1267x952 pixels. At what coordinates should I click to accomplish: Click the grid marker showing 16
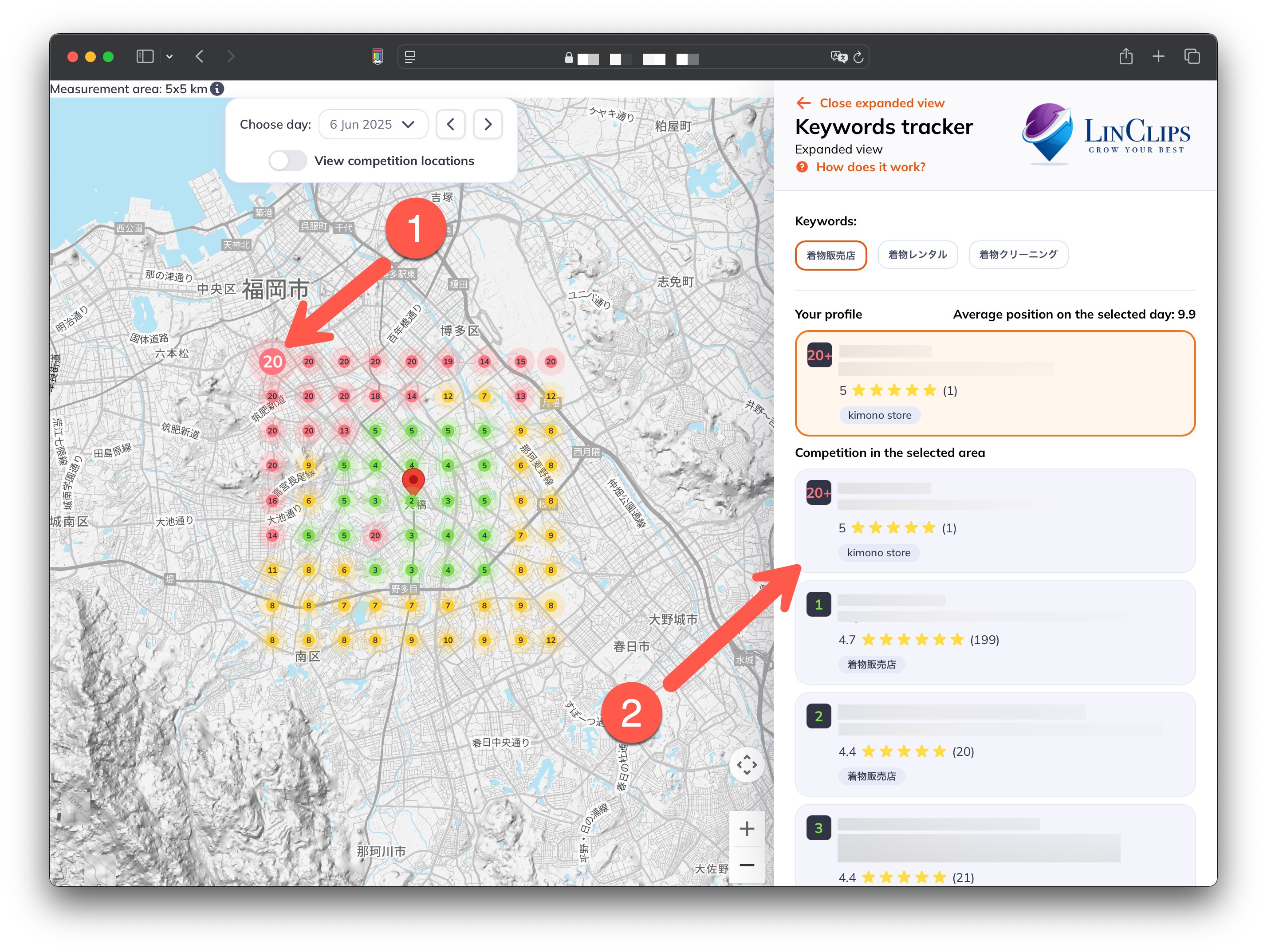click(273, 501)
